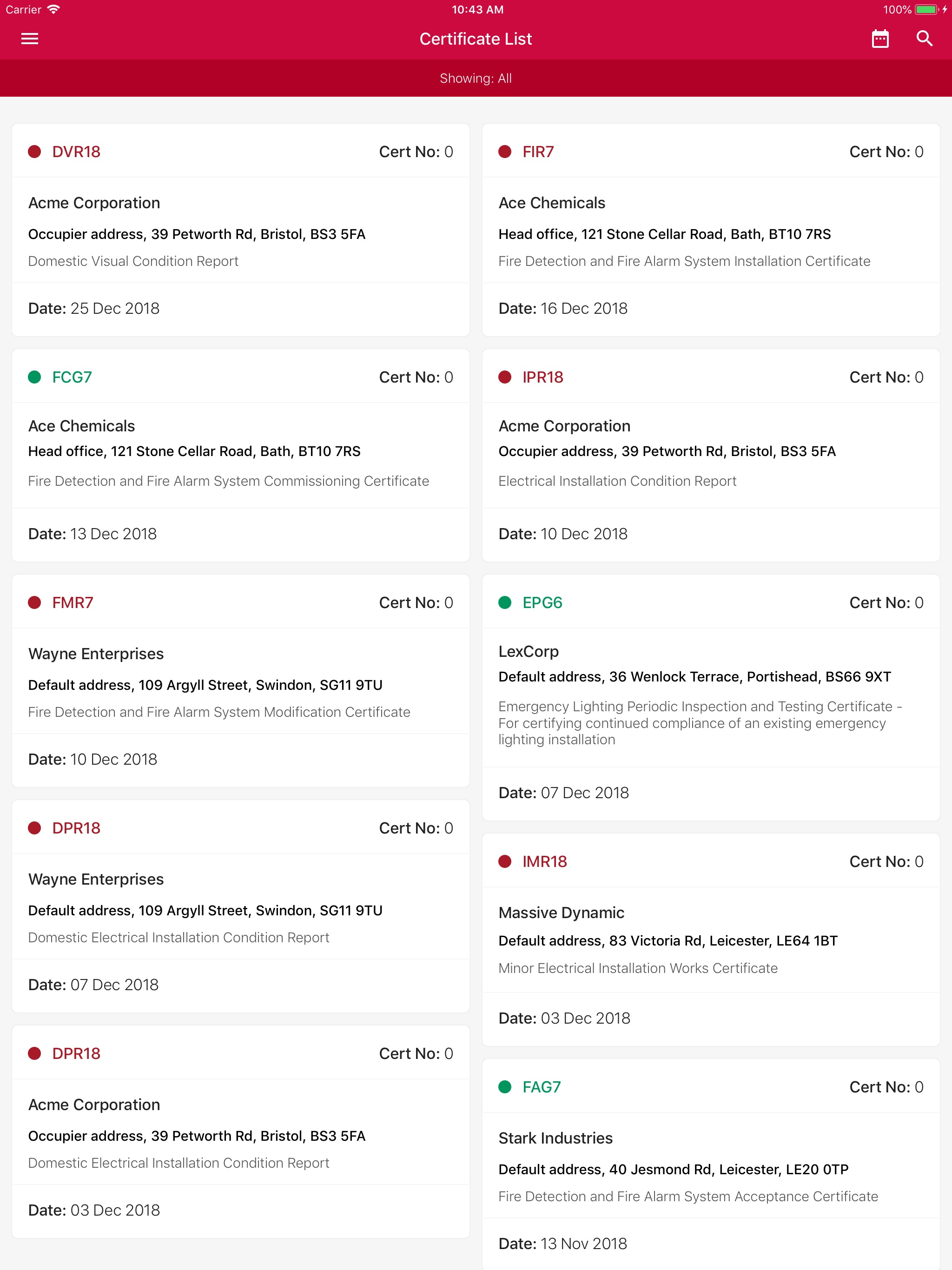Tap the search magnifier icon
Image resolution: width=952 pixels, height=1270 pixels.
[925, 39]
